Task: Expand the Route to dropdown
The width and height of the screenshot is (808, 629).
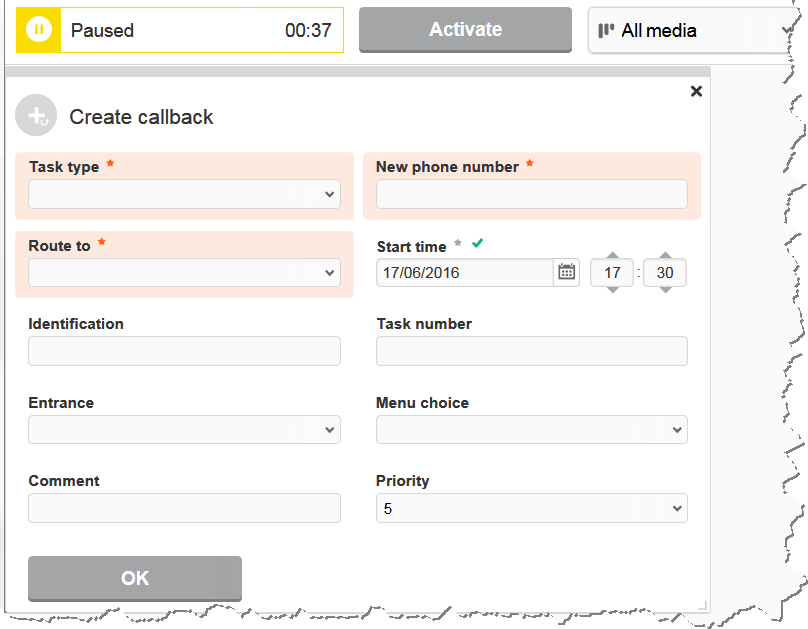Action: coord(184,272)
